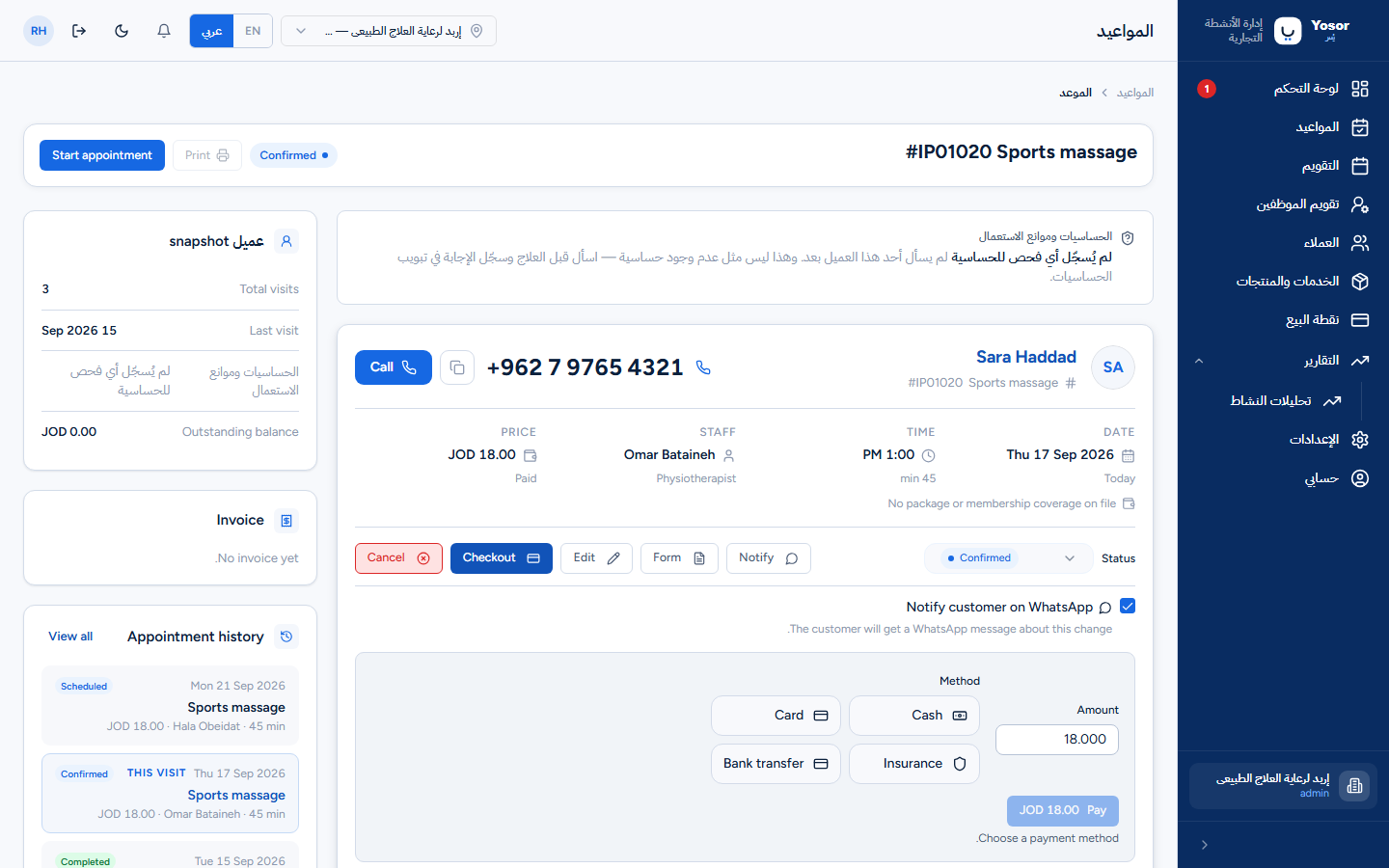Click the Invoice document icon
The image size is (1389, 868).
coord(286,521)
